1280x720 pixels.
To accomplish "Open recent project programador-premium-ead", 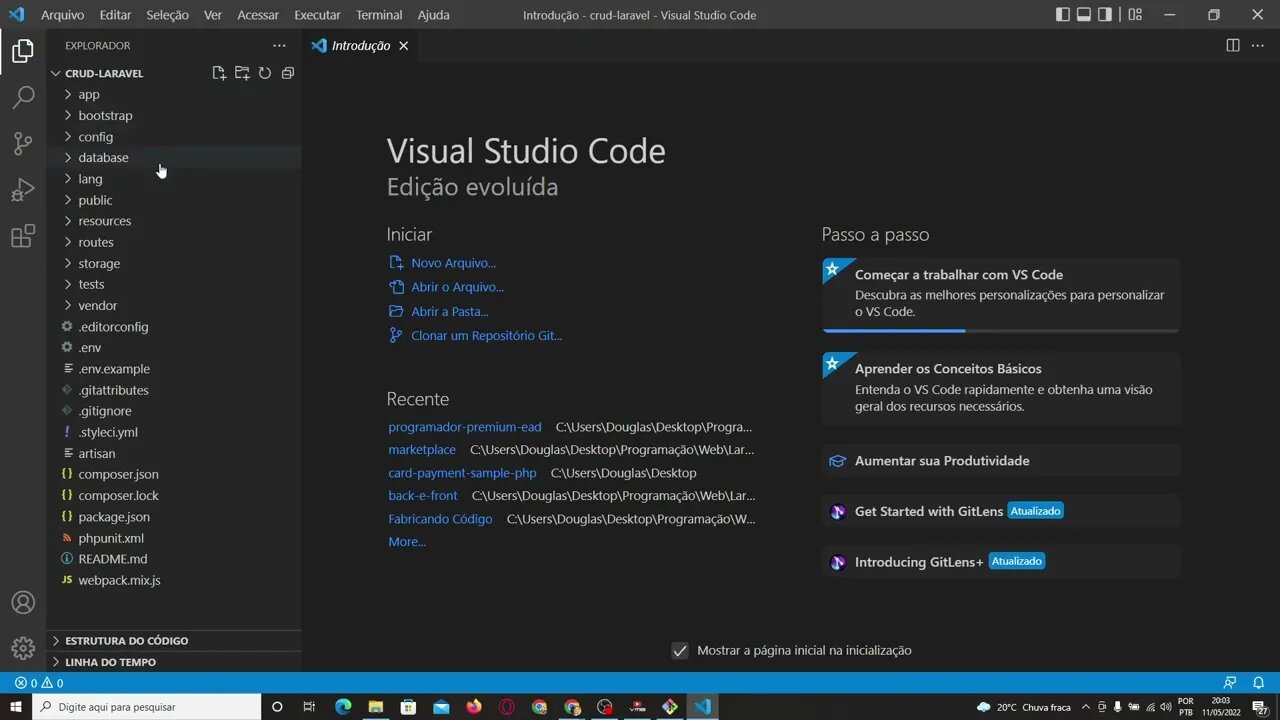I will tap(465, 427).
